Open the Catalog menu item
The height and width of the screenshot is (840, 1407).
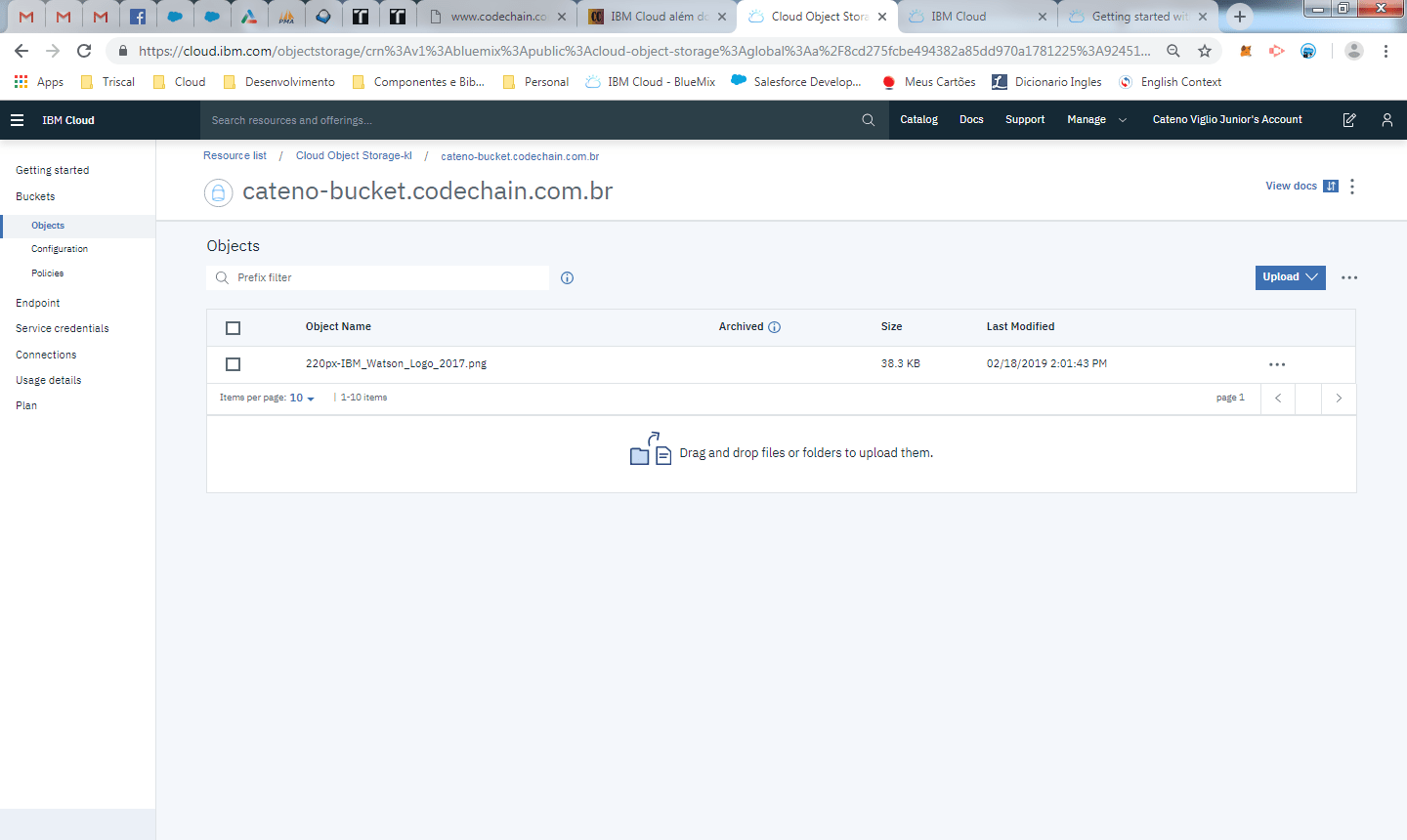point(918,120)
